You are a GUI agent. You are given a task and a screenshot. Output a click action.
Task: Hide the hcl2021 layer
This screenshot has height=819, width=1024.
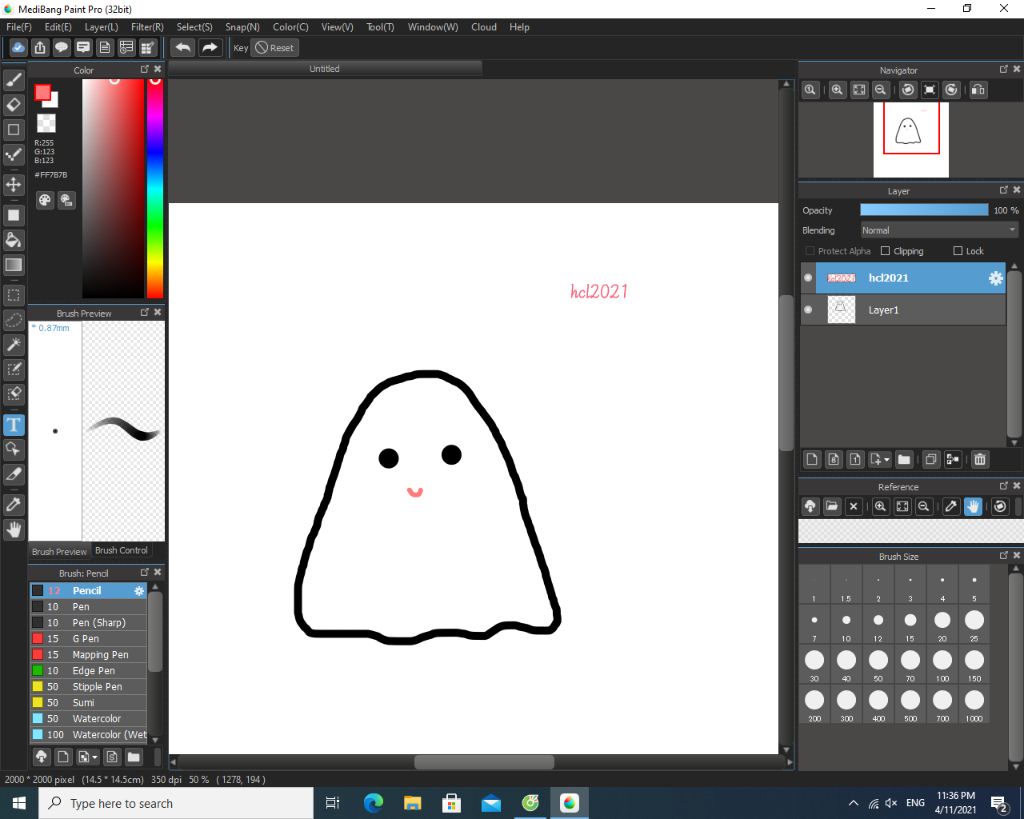point(808,278)
